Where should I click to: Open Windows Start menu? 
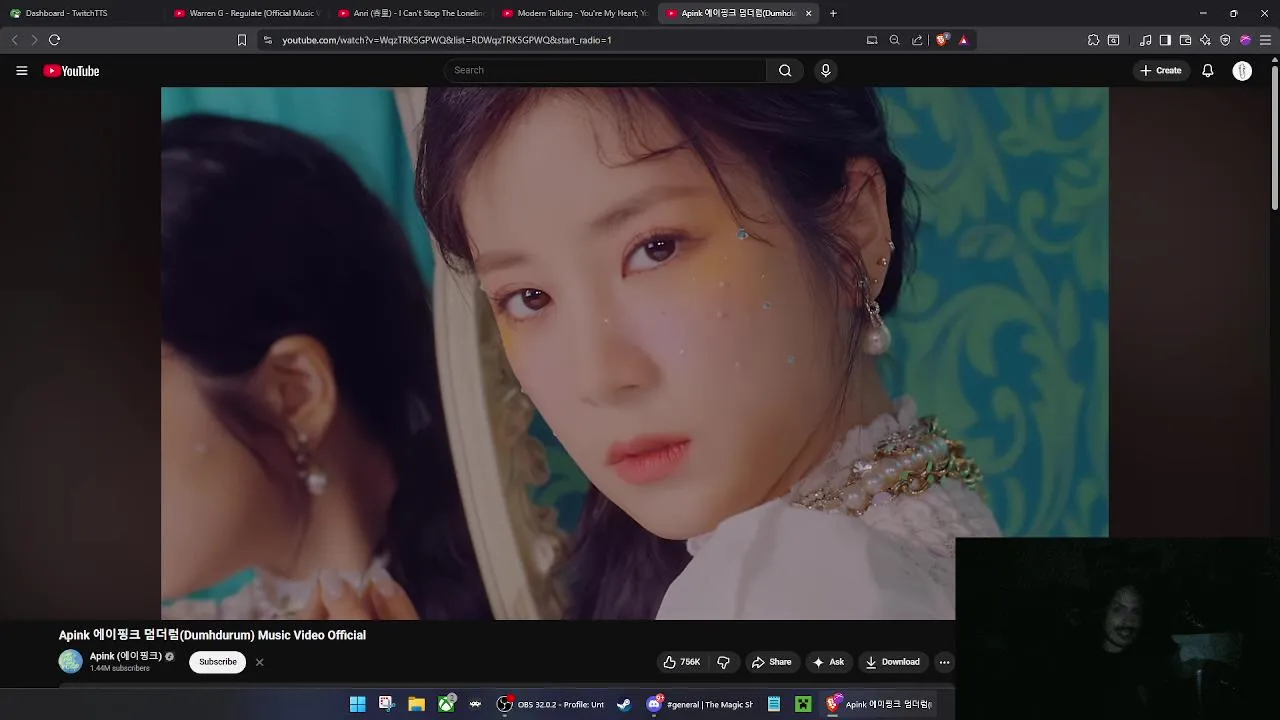(x=357, y=704)
